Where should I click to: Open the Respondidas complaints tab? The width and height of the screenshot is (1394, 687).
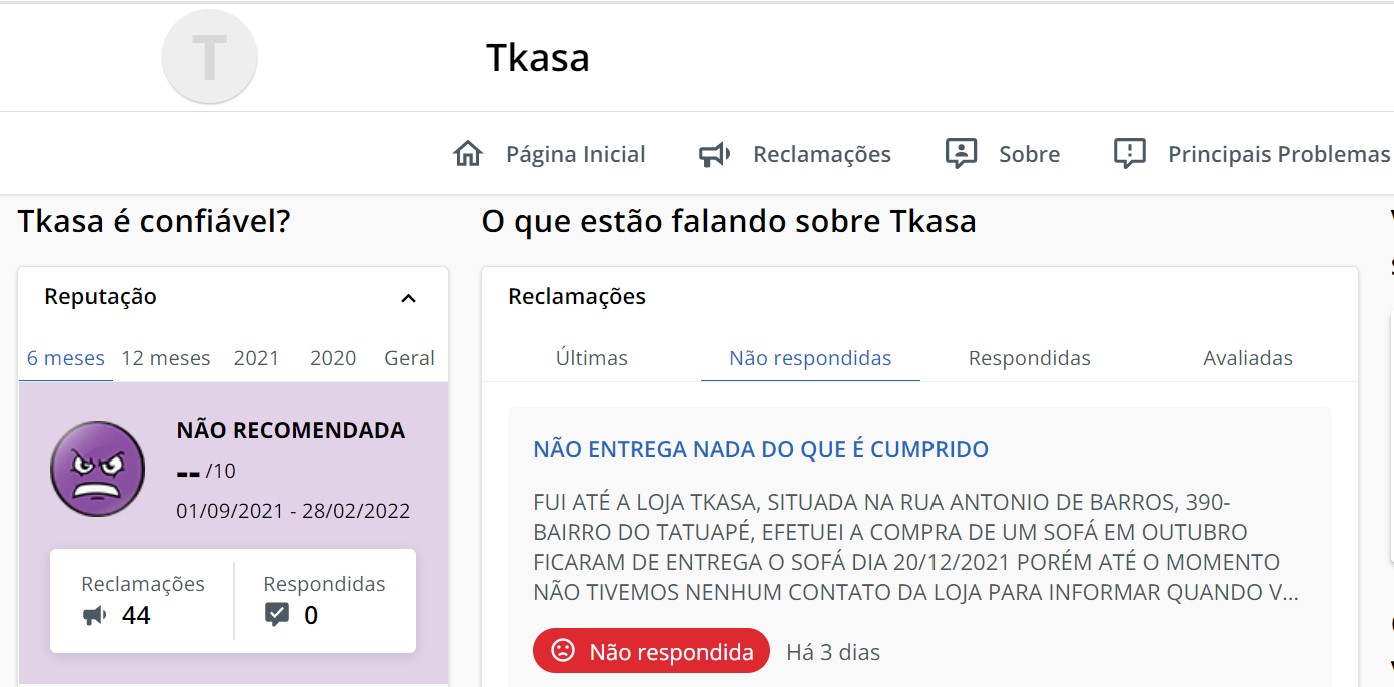point(1029,358)
